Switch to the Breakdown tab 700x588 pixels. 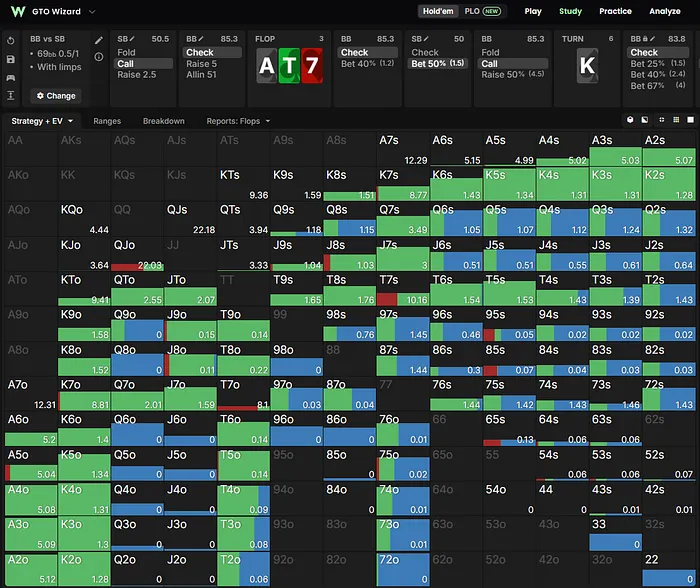click(x=163, y=121)
